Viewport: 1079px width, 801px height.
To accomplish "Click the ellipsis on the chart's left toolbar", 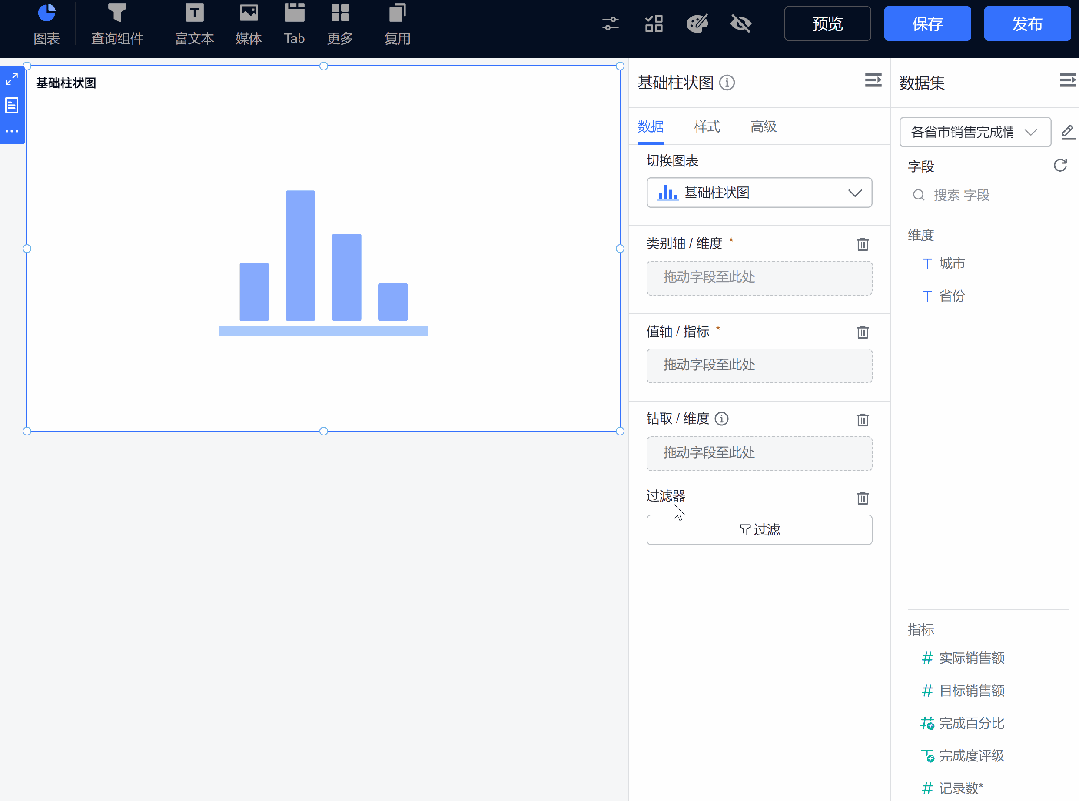I will (12, 130).
